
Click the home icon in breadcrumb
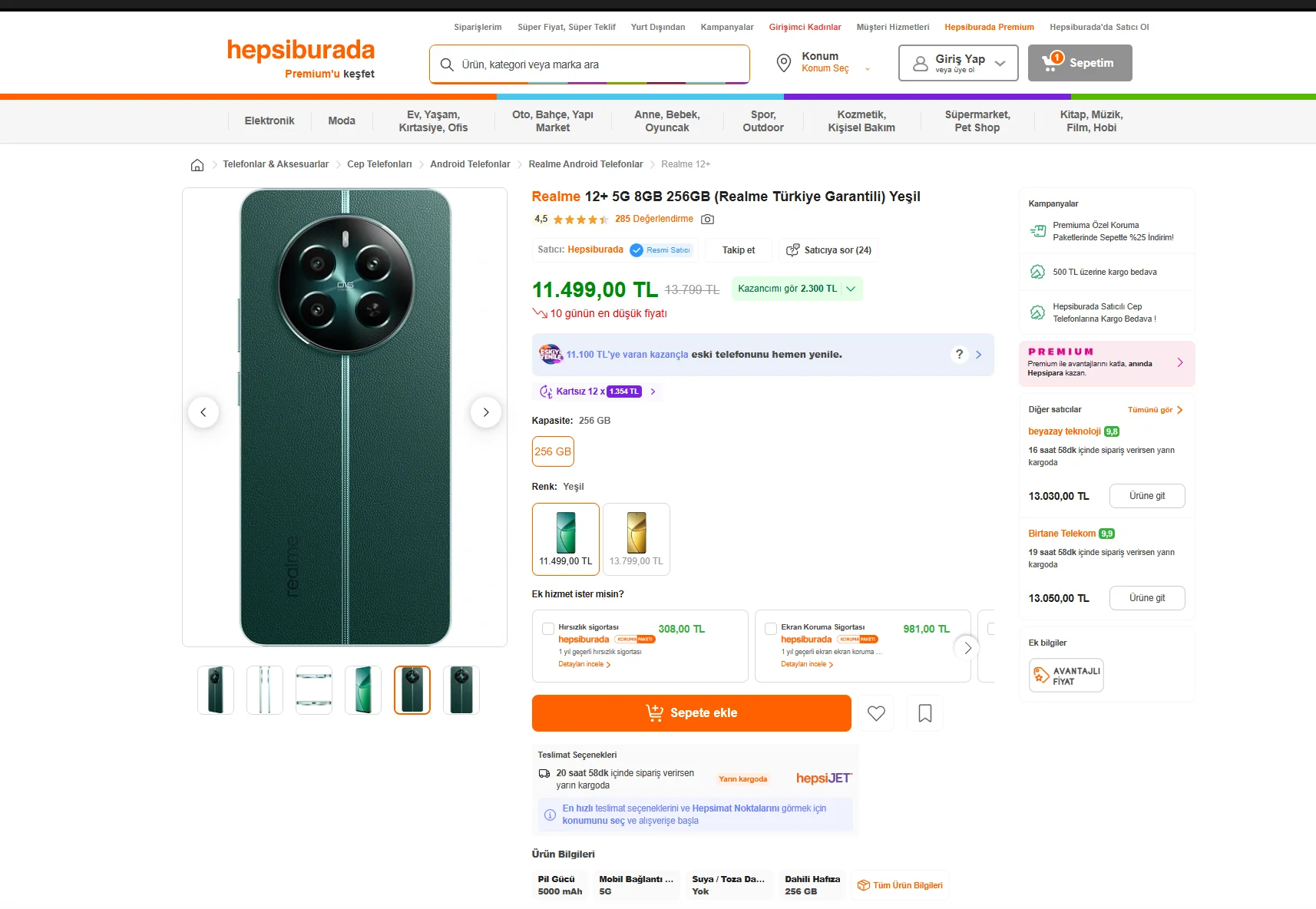click(x=197, y=165)
